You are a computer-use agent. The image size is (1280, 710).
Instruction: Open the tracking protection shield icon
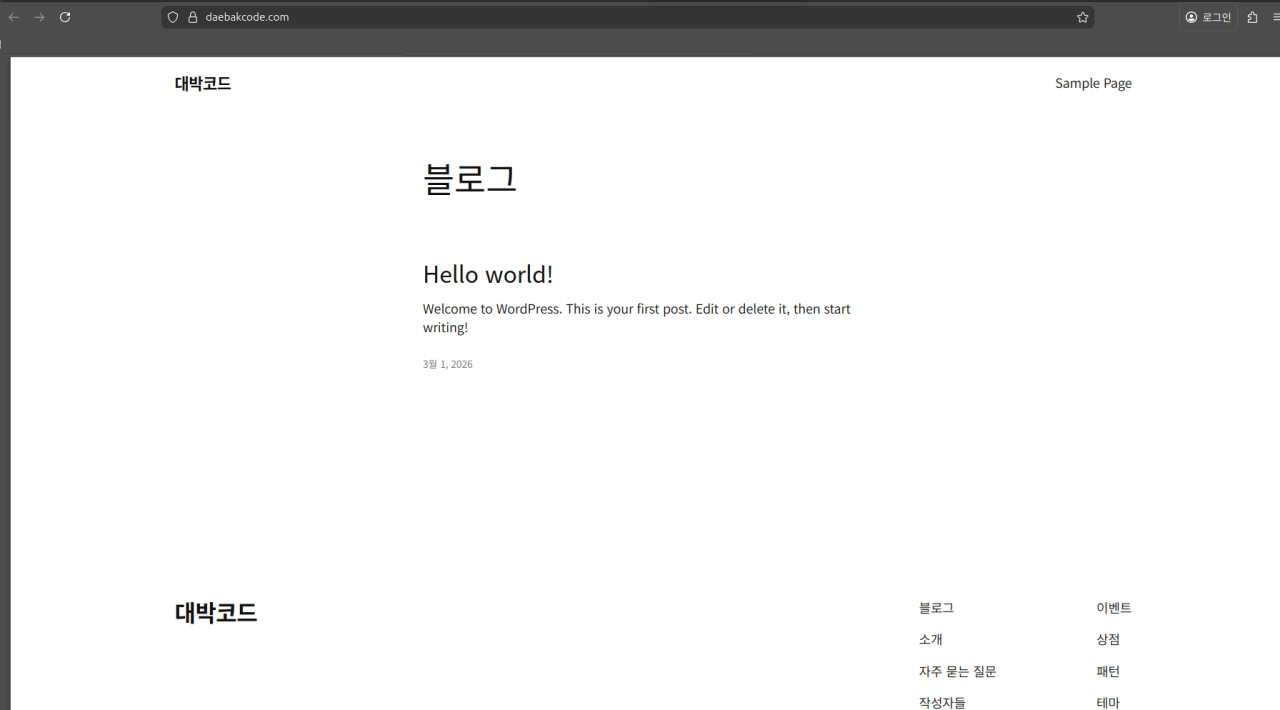[x=172, y=17]
